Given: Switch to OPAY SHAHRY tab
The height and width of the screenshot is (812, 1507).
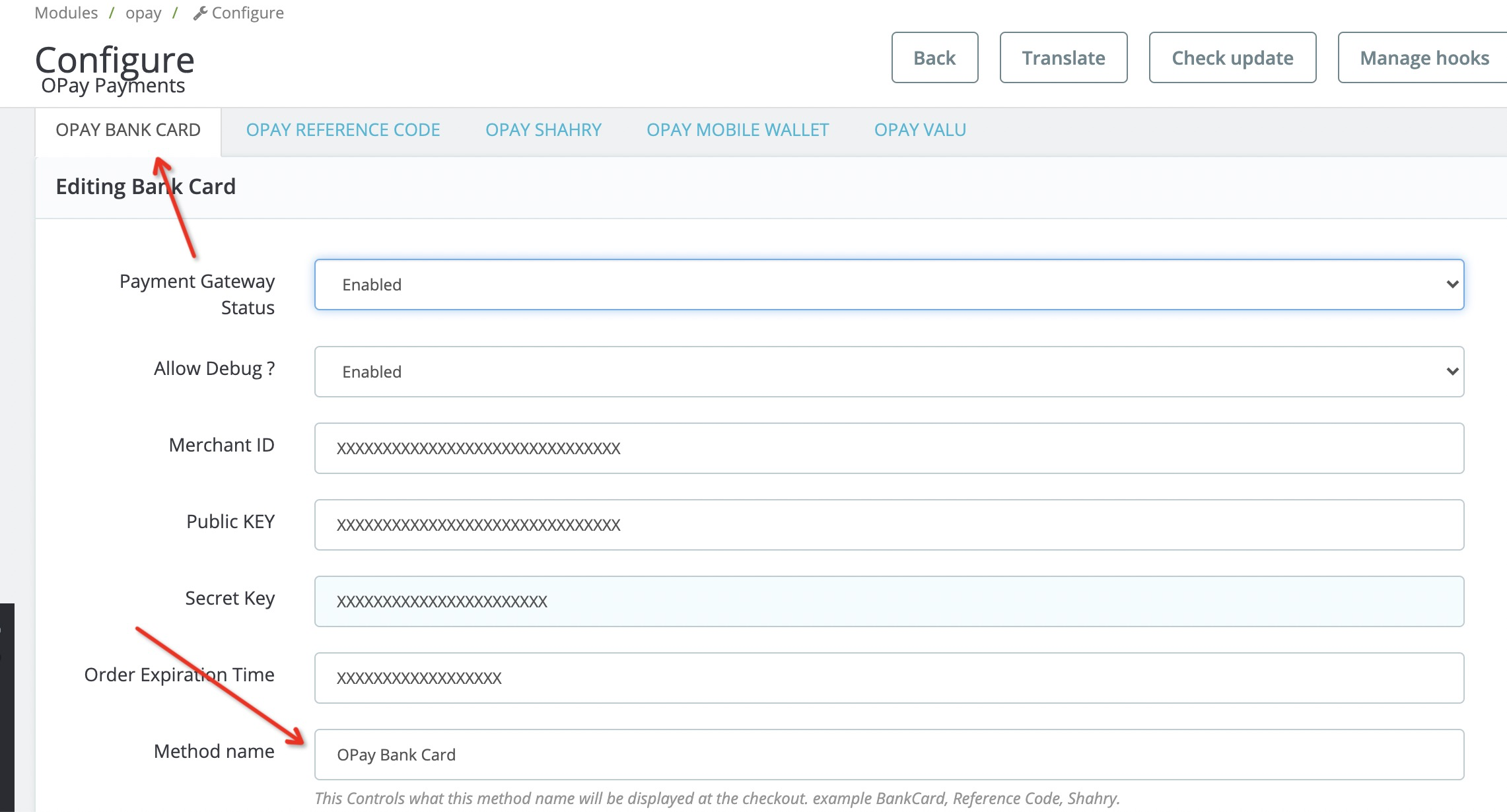Looking at the screenshot, I should (x=545, y=129).
